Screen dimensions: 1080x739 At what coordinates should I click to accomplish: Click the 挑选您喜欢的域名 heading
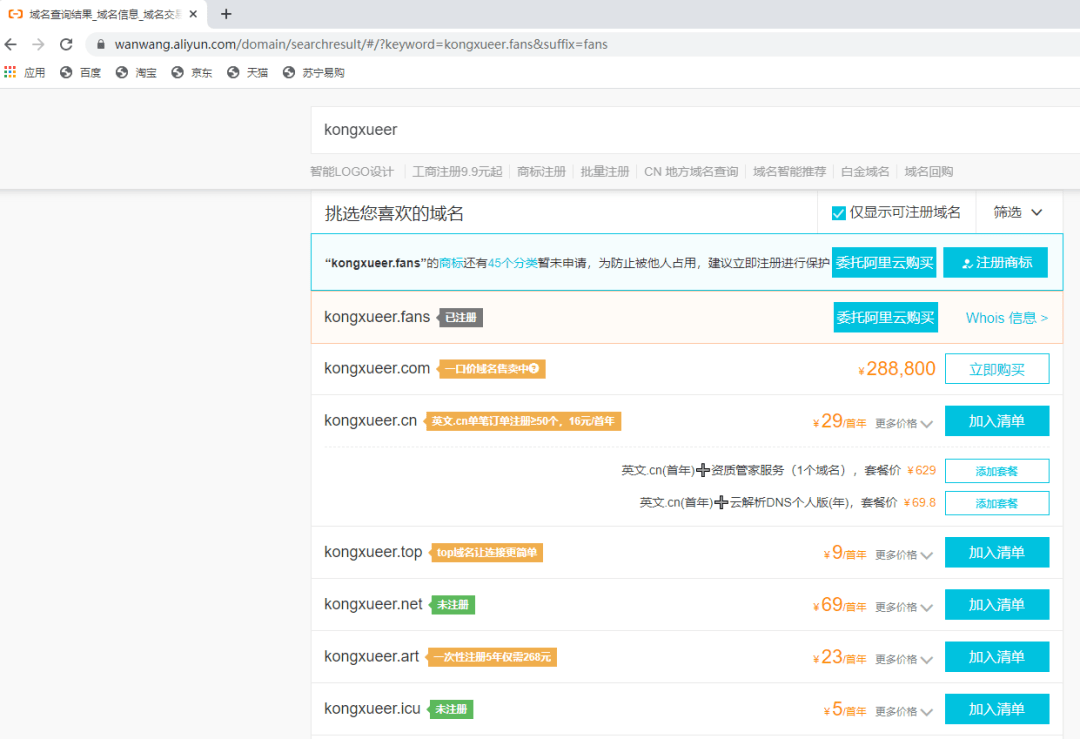pyautogui.click(x=394, y=214)
